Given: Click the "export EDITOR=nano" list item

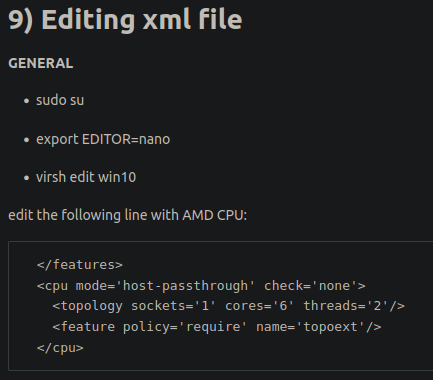Looking at the screenshot, I should (103, 139).
